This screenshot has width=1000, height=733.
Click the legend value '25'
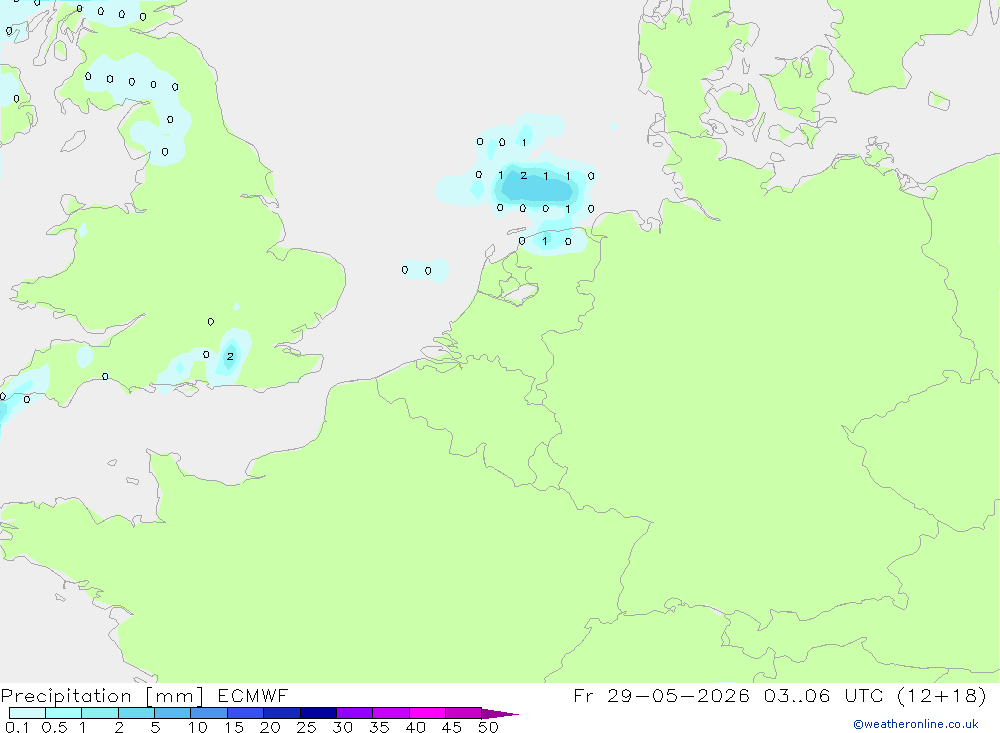click(x=307, y=727)
